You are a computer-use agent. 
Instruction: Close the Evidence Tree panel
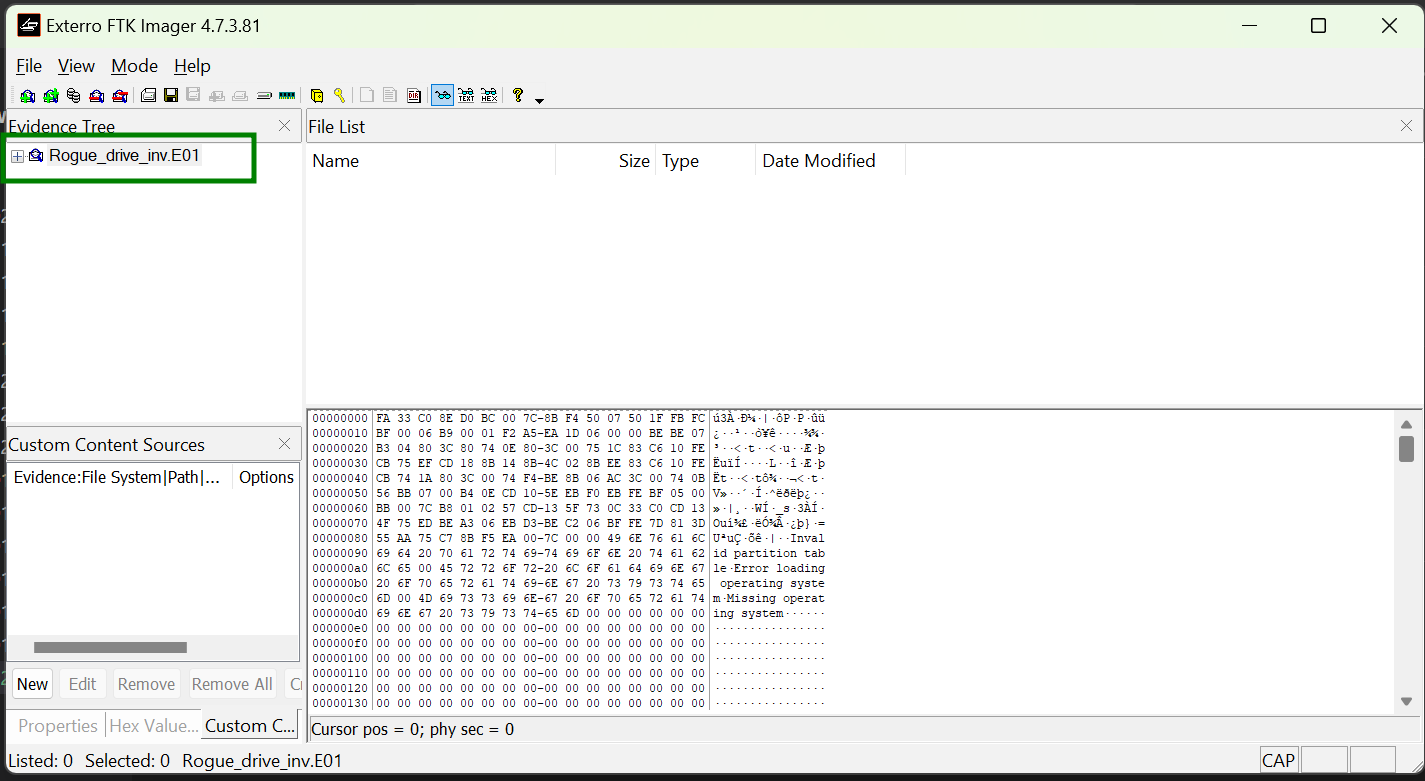coord(284,126)
